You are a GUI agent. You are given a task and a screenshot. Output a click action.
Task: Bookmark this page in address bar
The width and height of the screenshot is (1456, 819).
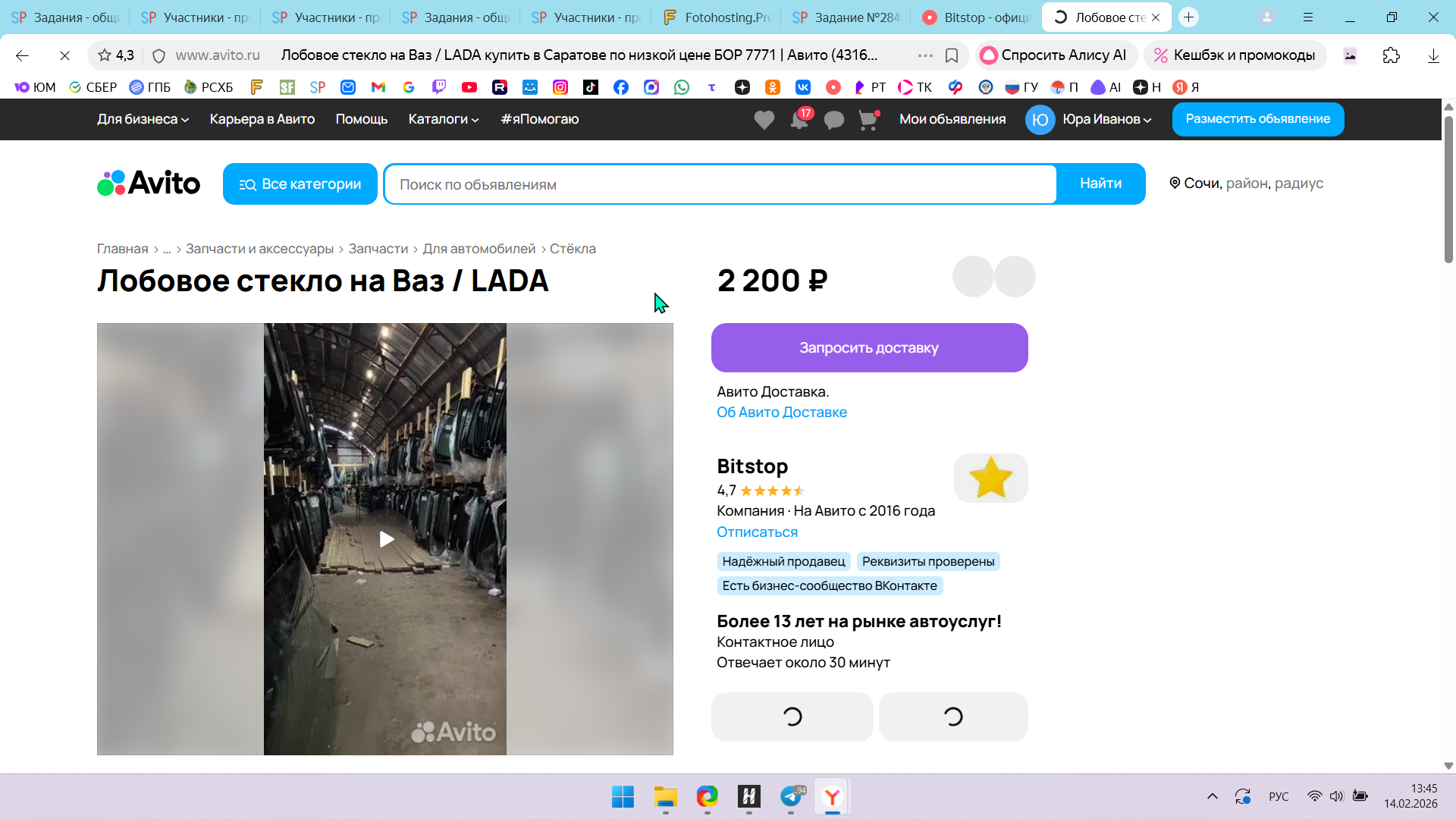click(952, 55)
